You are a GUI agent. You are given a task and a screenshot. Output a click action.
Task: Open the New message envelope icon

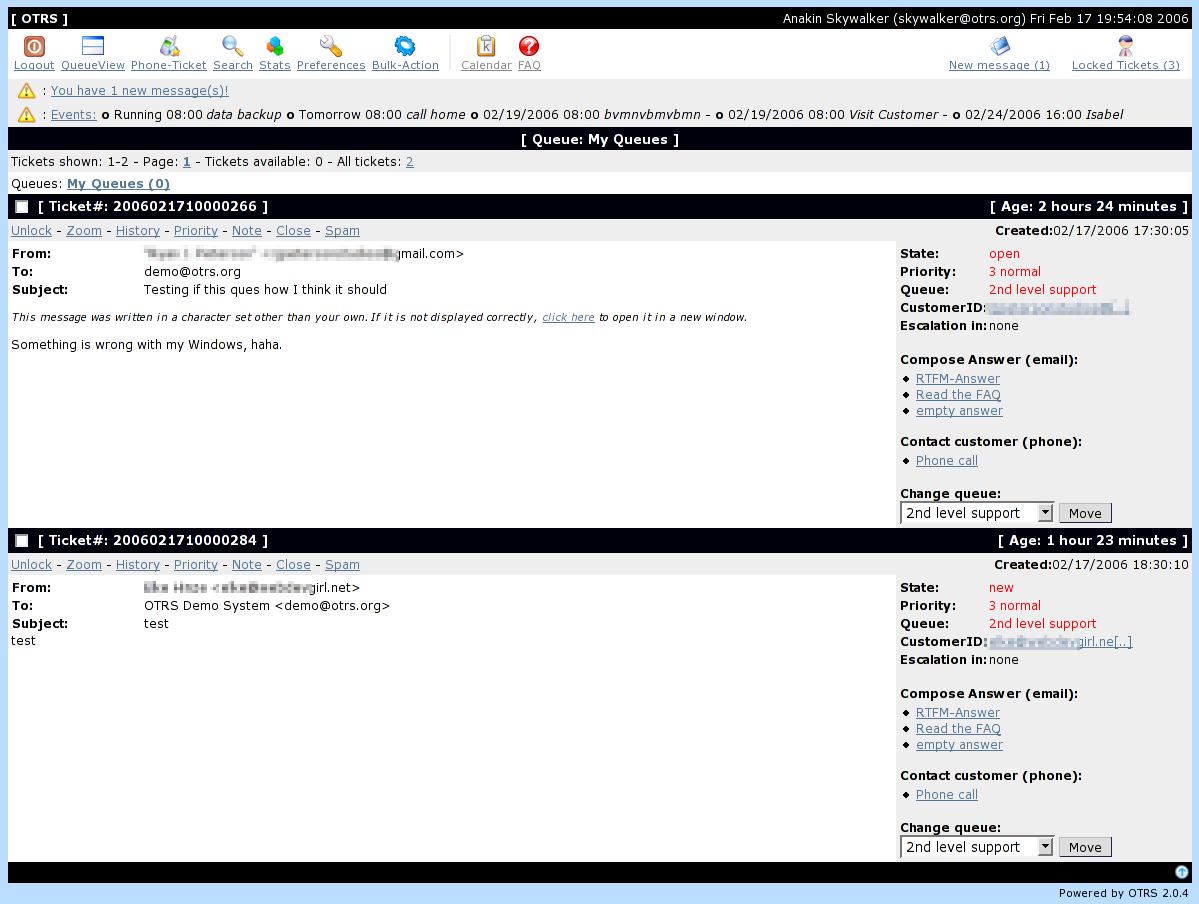tap(999, 46)
